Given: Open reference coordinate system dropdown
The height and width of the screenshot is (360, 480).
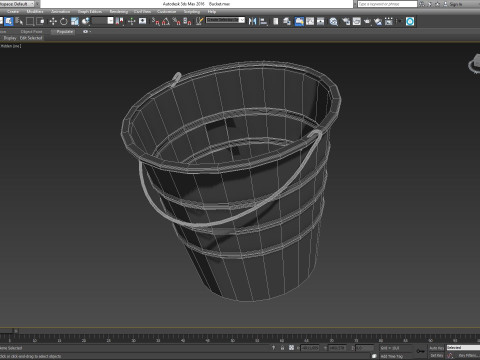Looking at the screenshot, I should (x=103, y=21).
